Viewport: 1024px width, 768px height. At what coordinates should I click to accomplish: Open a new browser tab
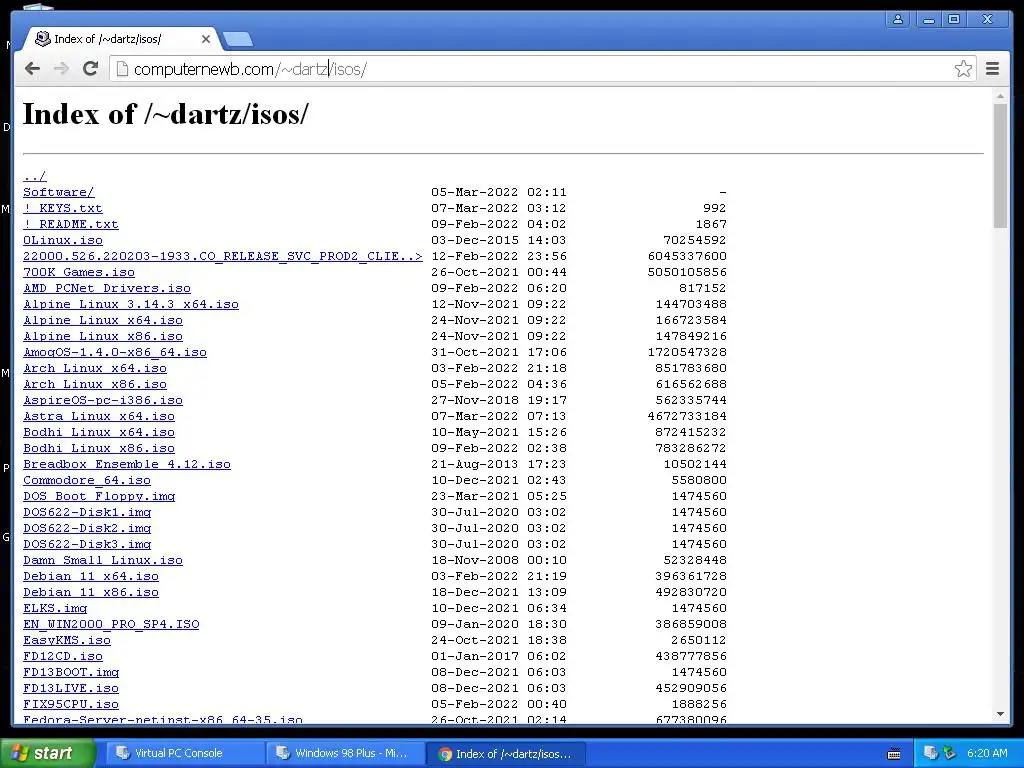pyautogui.click(x=238, y=40)
